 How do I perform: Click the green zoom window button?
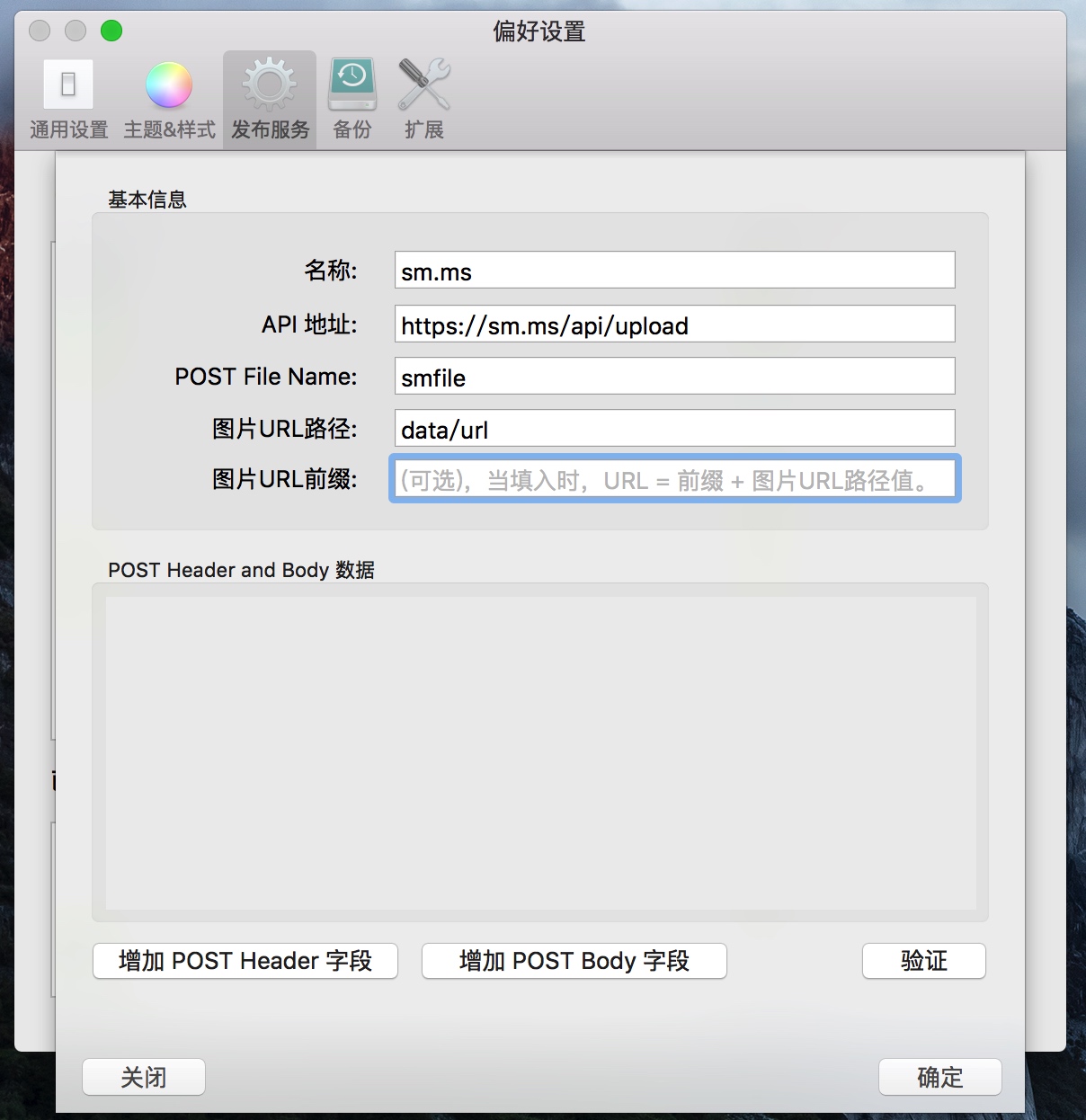coord(111,31)
